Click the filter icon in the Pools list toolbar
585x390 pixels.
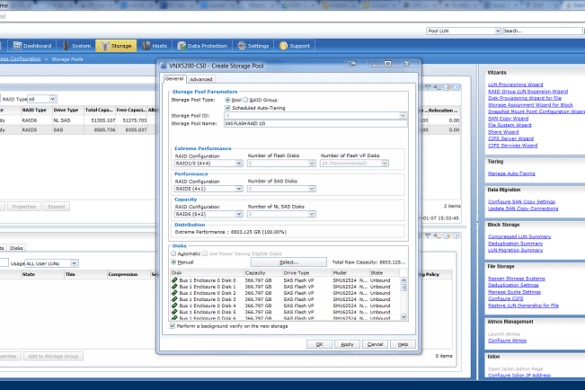click(428, 87)
